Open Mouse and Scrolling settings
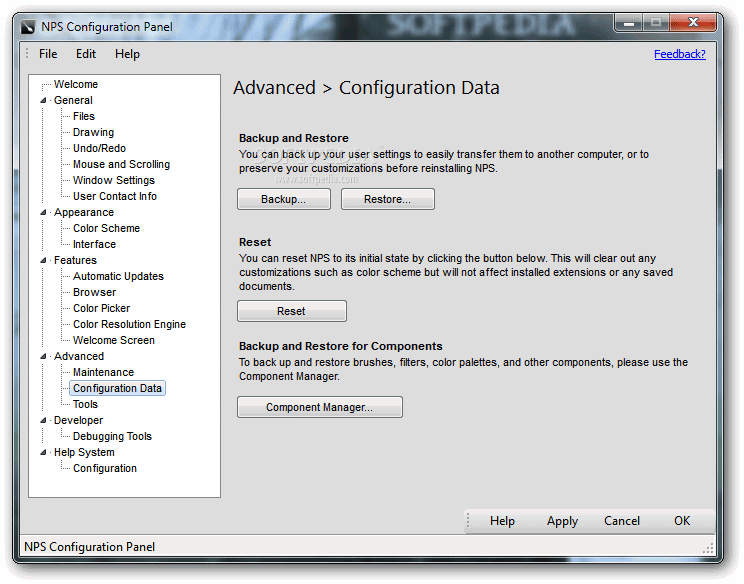The width and height of the screenshot is (744, 584). 121,164
